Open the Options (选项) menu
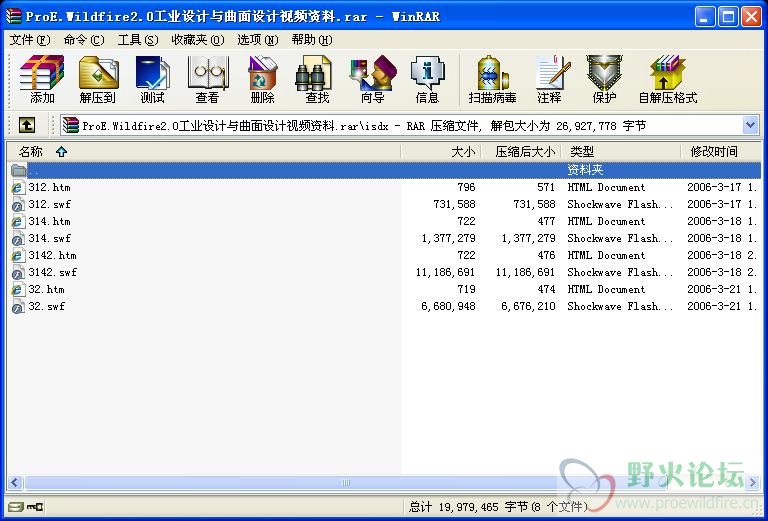Image resolution: width=768 pixels, height=521 pixels. point(258,40)
